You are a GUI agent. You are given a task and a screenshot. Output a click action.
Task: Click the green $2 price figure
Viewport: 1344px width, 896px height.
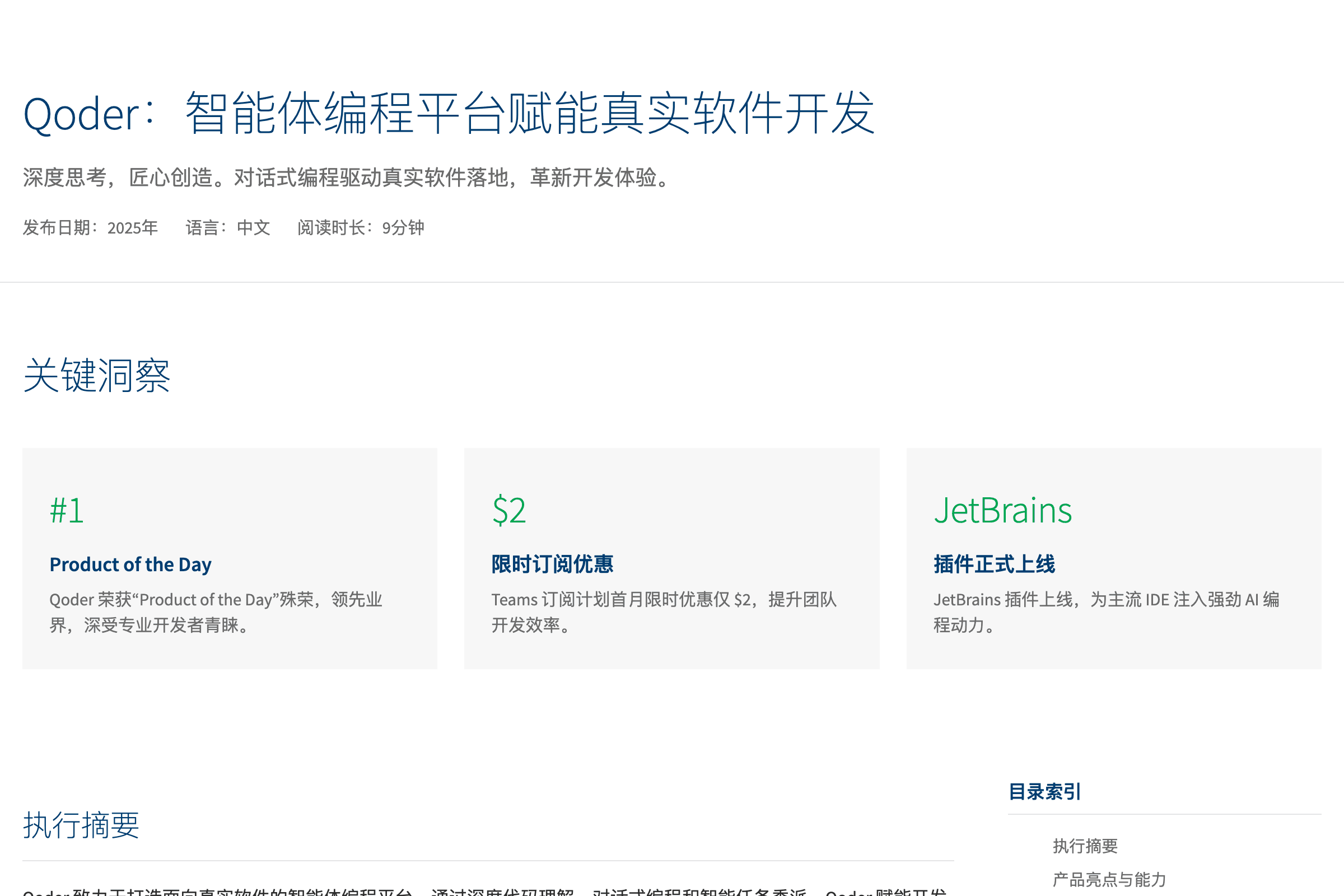tap(508, 510)
